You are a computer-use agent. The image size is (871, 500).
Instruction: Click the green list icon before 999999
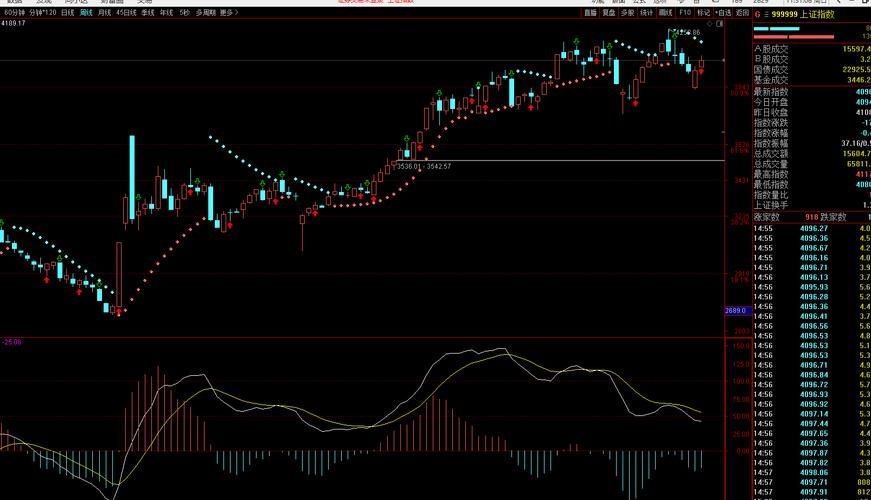coord(766,15)
